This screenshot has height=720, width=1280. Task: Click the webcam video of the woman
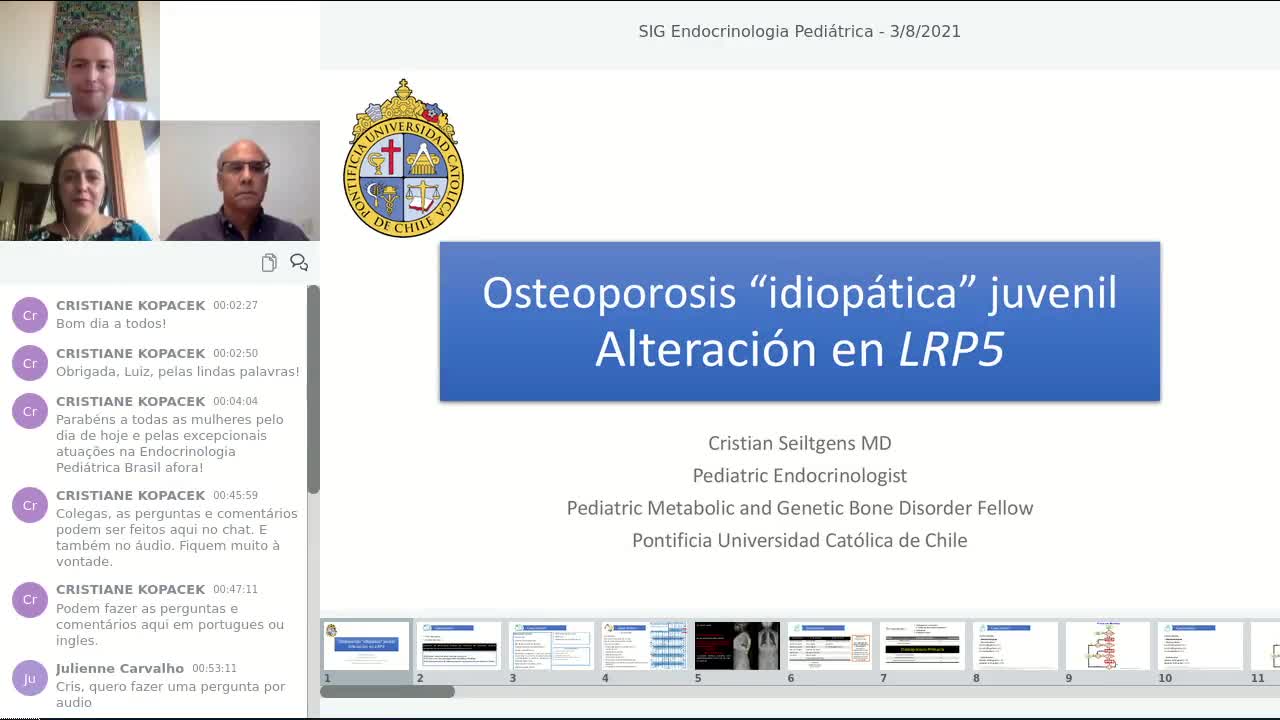coord(80,181)
